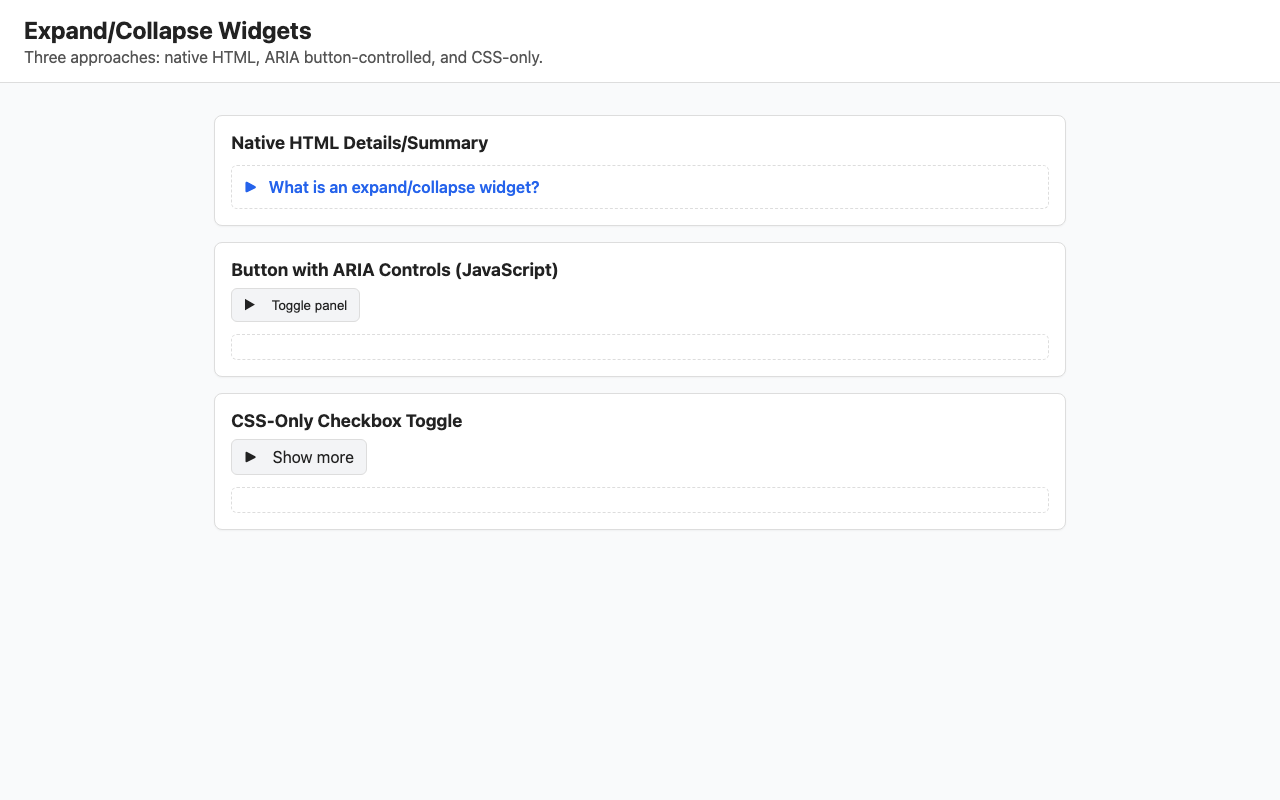Click the dashed empty panel under Toggle panel
Screen dimensions: 1280x800
pos(640,346)
